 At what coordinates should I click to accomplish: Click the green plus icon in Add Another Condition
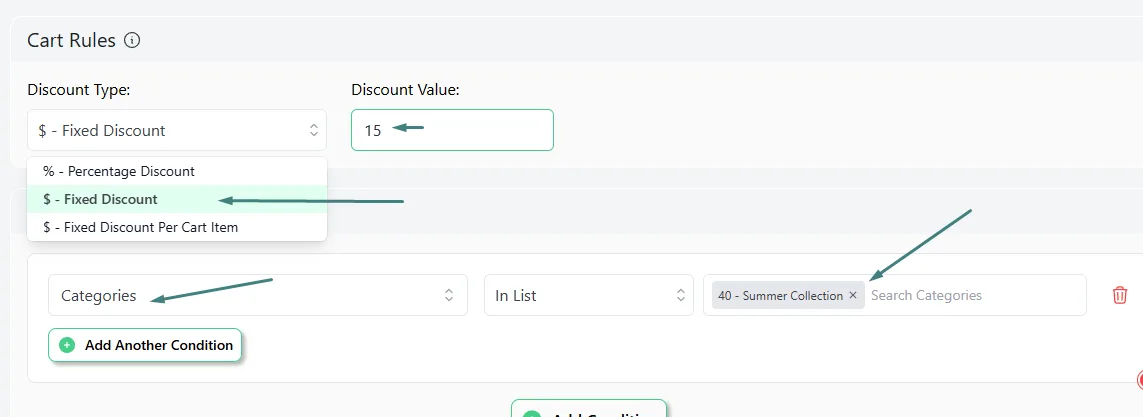click(67, 345)
